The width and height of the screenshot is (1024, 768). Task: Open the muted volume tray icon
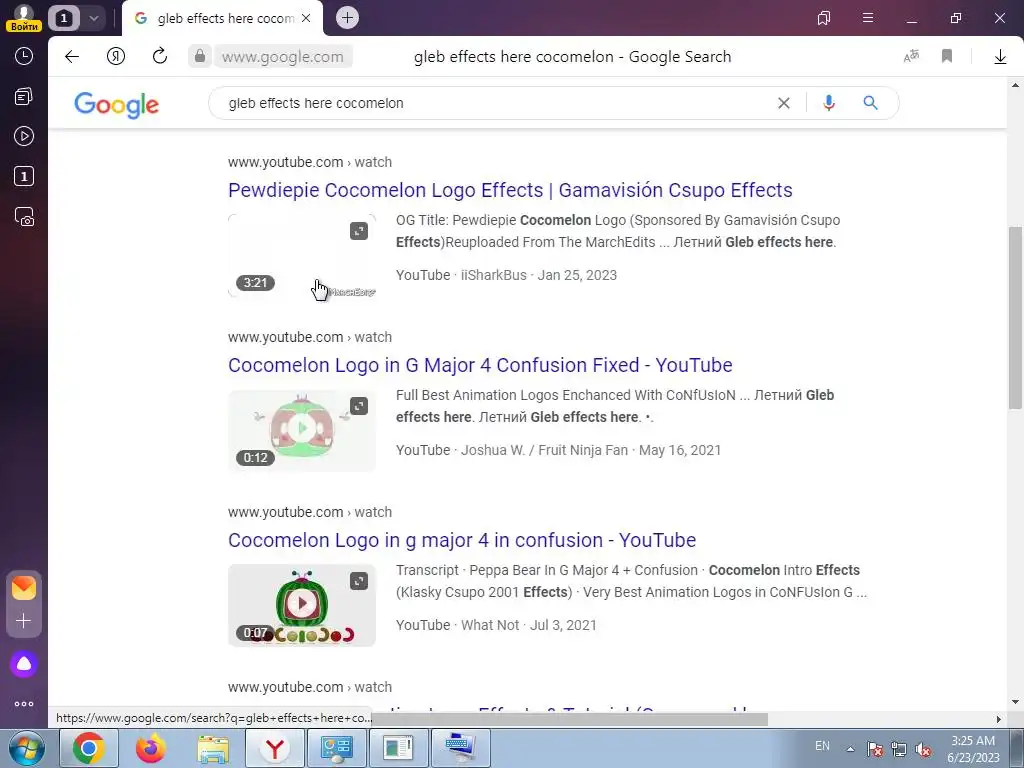[923, 749]
